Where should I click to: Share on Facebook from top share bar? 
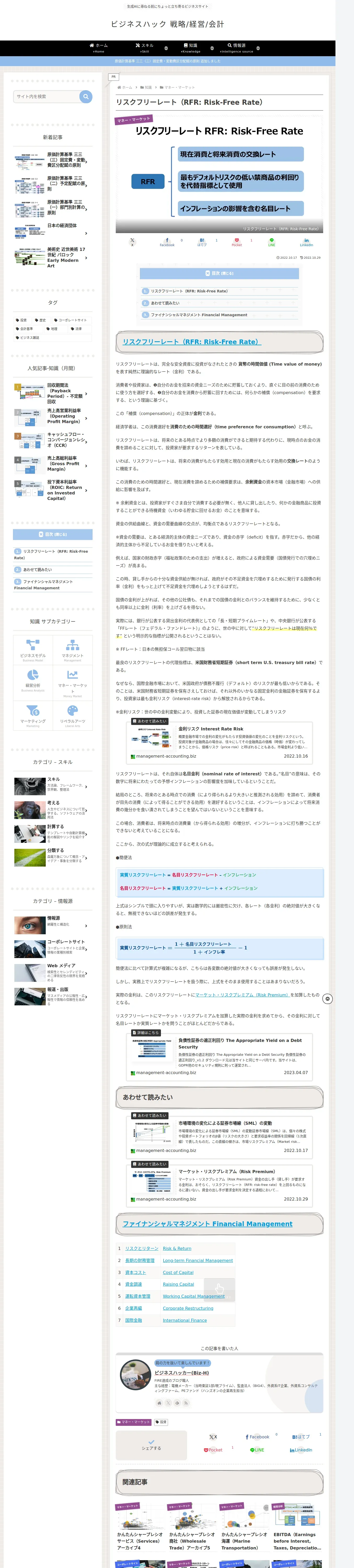[167, 242]
